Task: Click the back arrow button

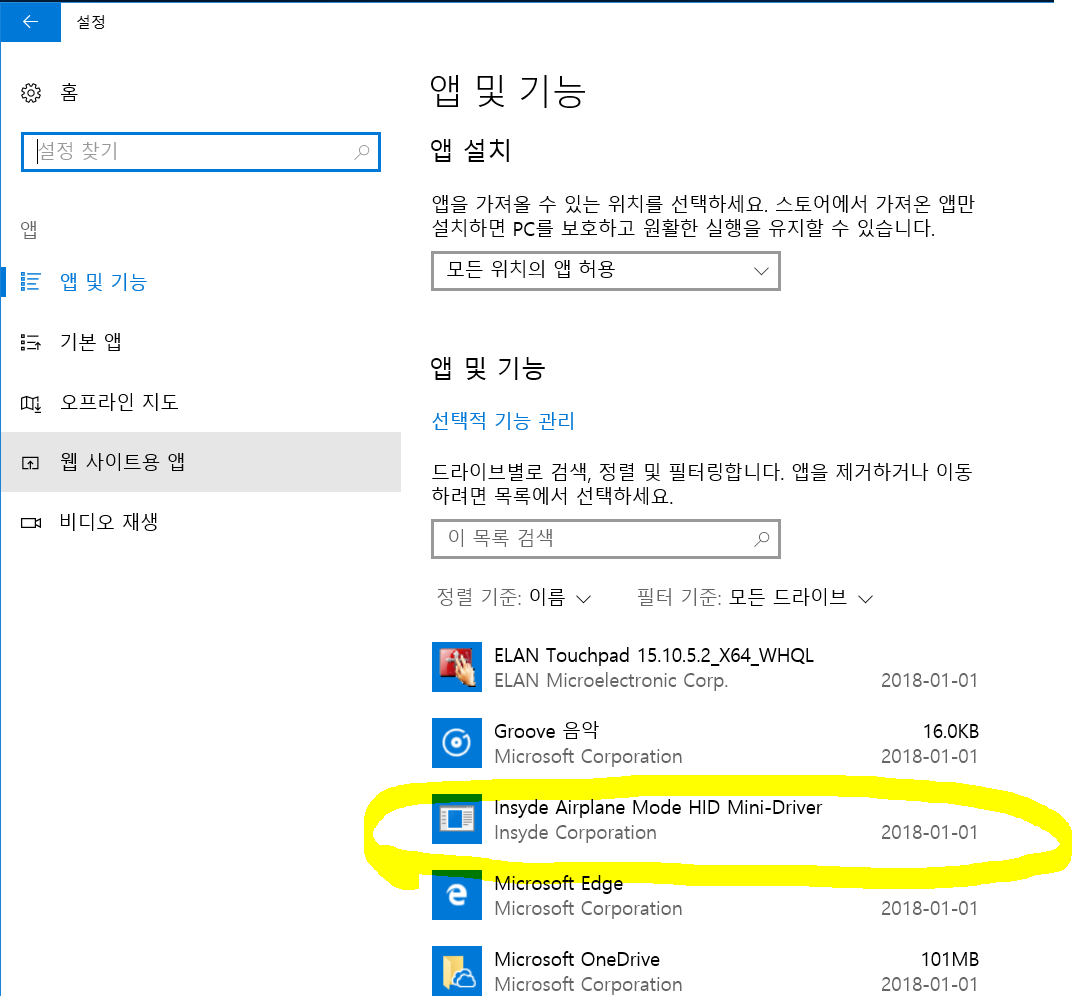Action: tap(30, 22)
